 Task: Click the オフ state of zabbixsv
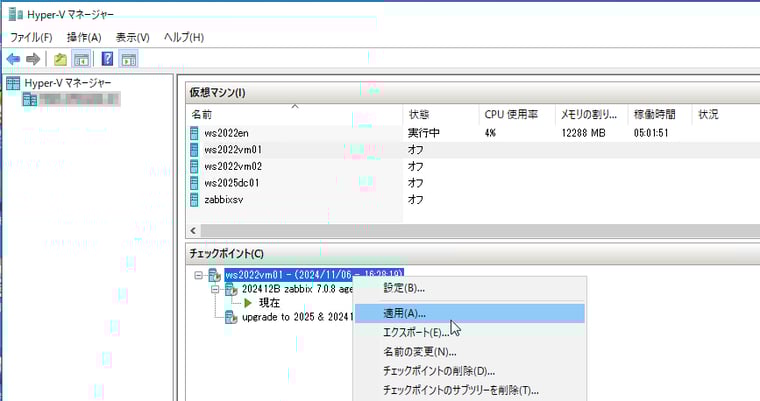(416, 199)
